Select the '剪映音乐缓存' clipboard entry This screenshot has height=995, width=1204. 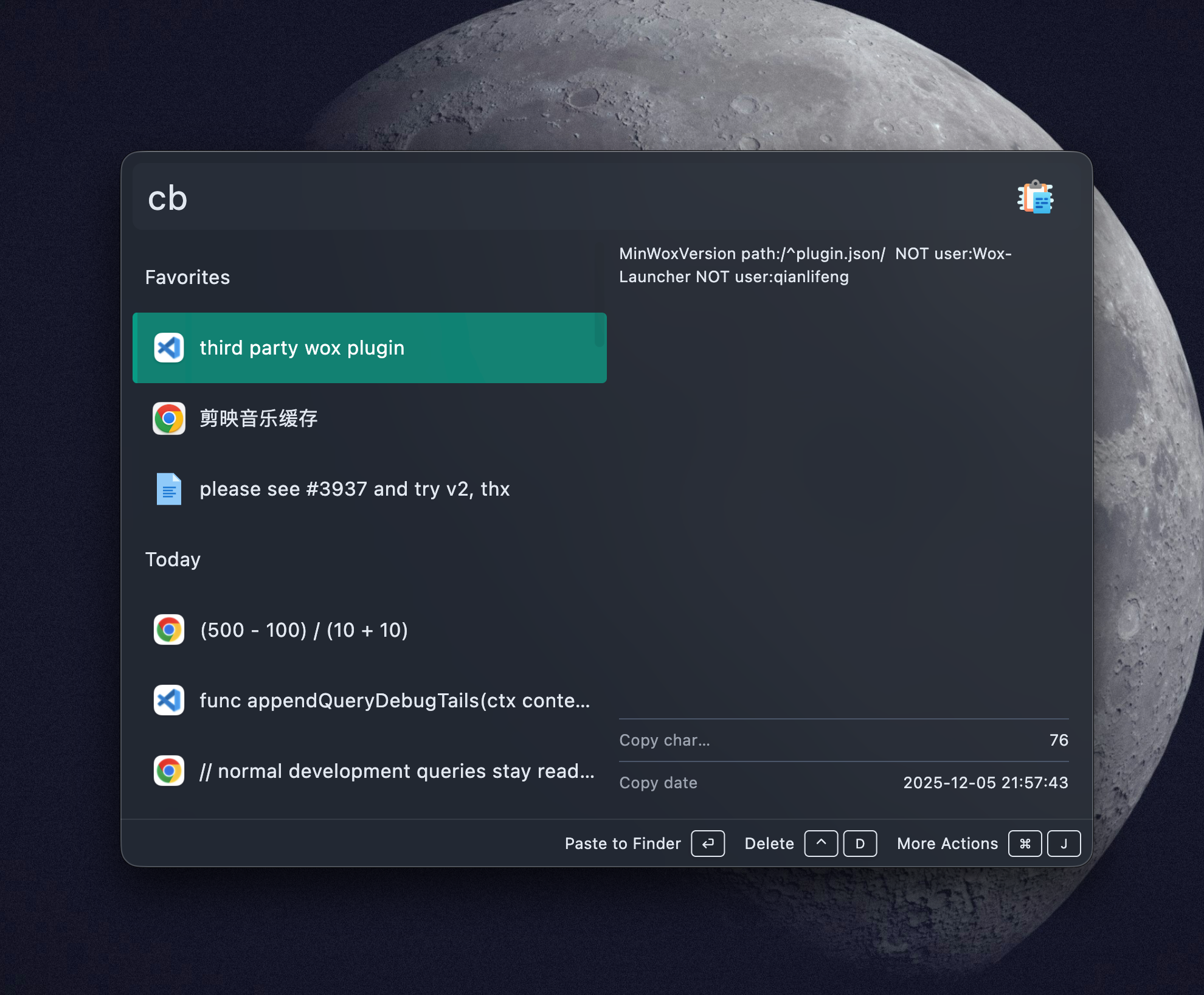[370, 418]
